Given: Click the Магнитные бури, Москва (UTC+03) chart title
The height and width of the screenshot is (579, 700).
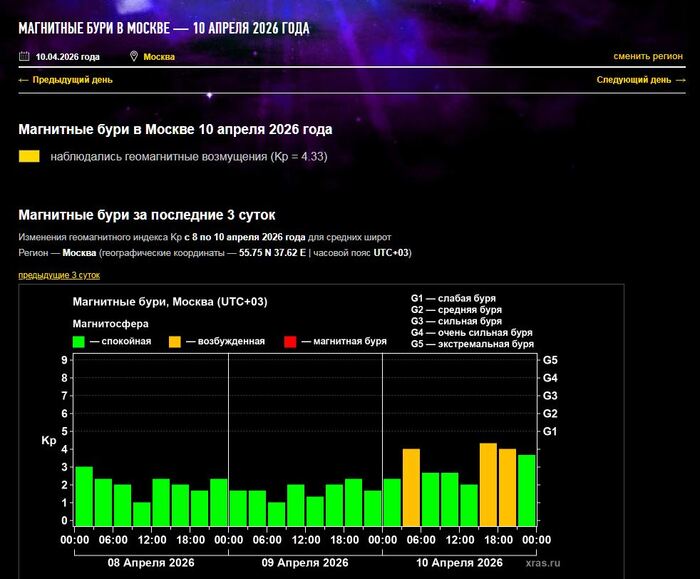Looking at the screenshot, I should 170,302.
